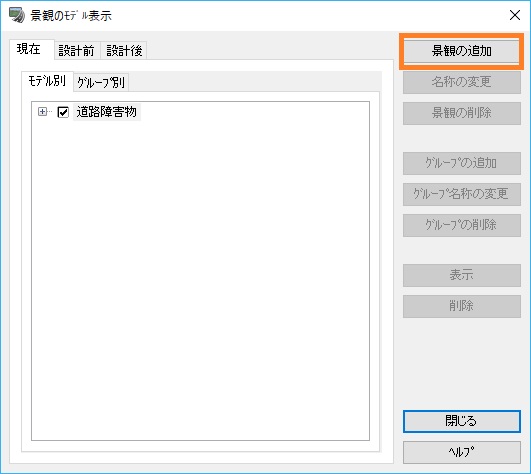
Task: Click the 名称の変更 button
Action: click(462, 82)
